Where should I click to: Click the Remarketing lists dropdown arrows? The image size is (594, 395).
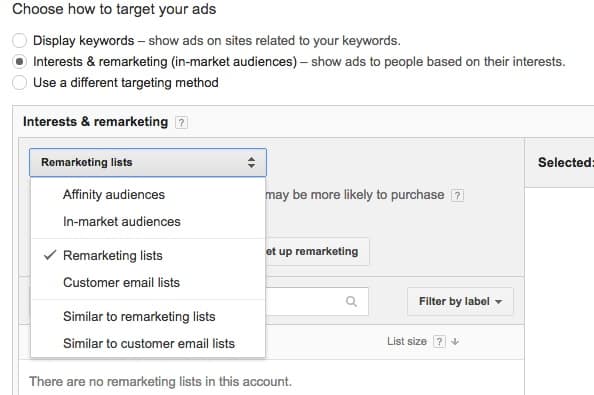pos(251,162)
